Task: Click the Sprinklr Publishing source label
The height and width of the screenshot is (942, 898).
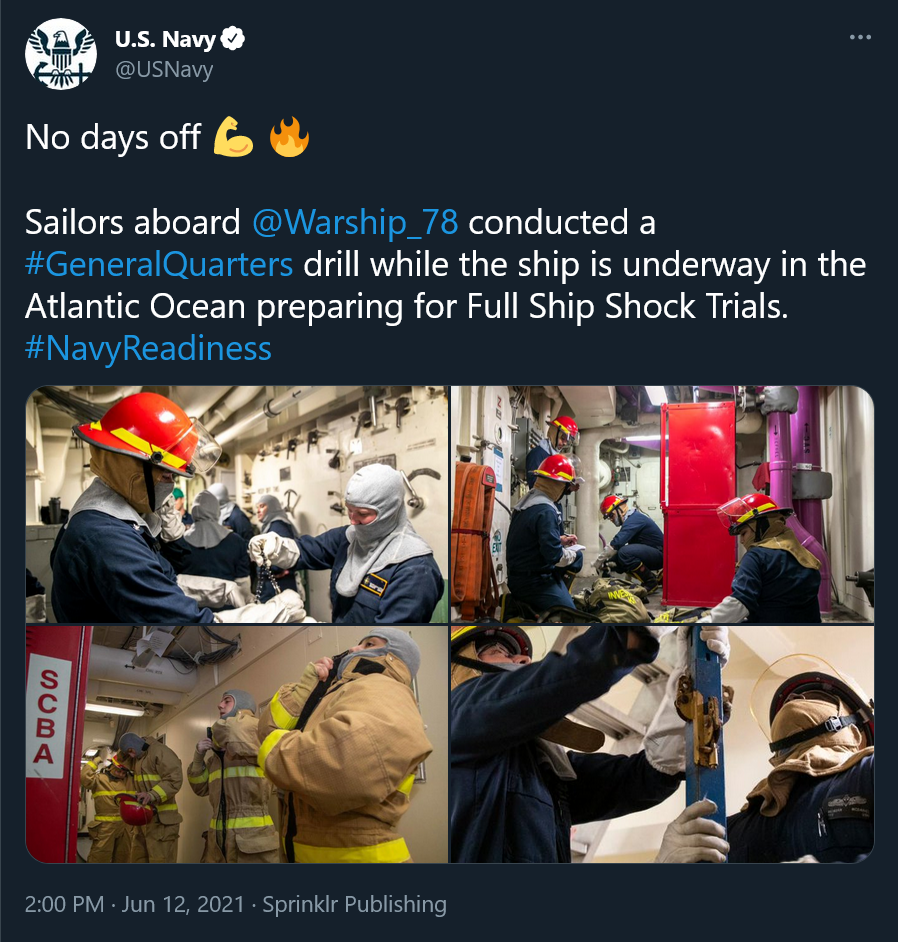Action: point(354,904)
